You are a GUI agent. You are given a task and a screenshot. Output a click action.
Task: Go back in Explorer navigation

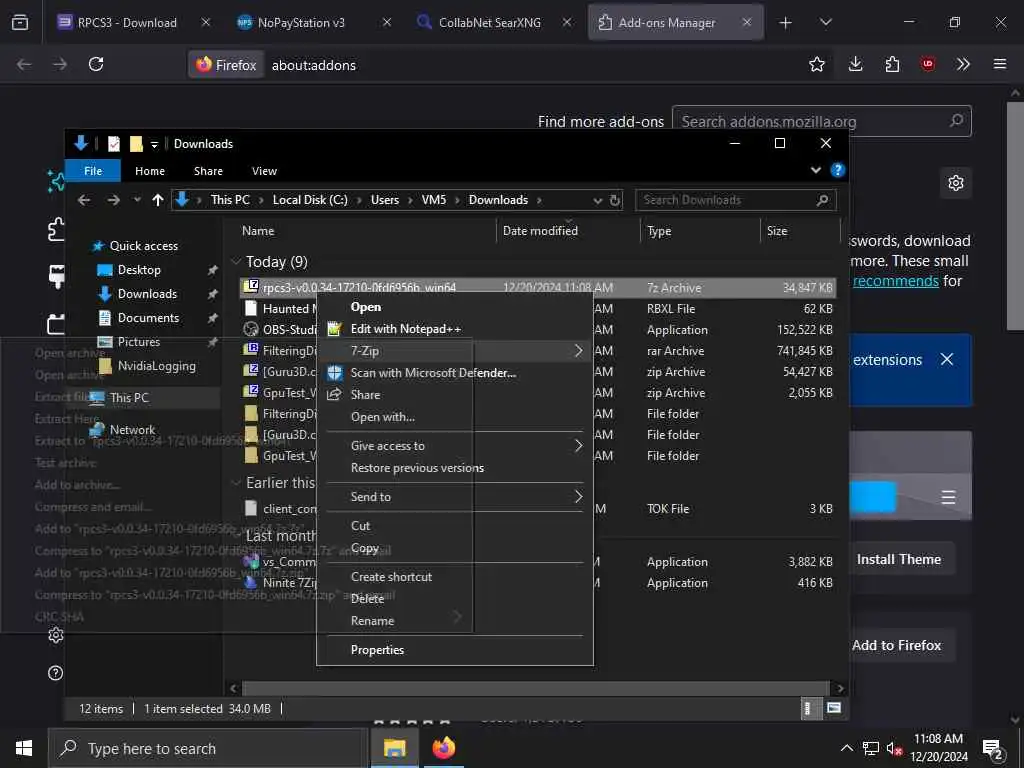[x=84, y=200]
